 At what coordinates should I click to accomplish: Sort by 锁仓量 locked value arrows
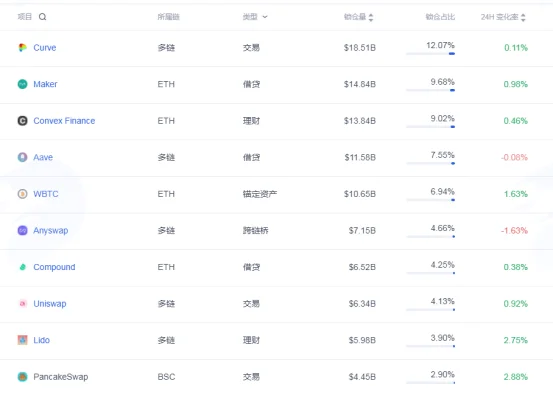[371, 17]
